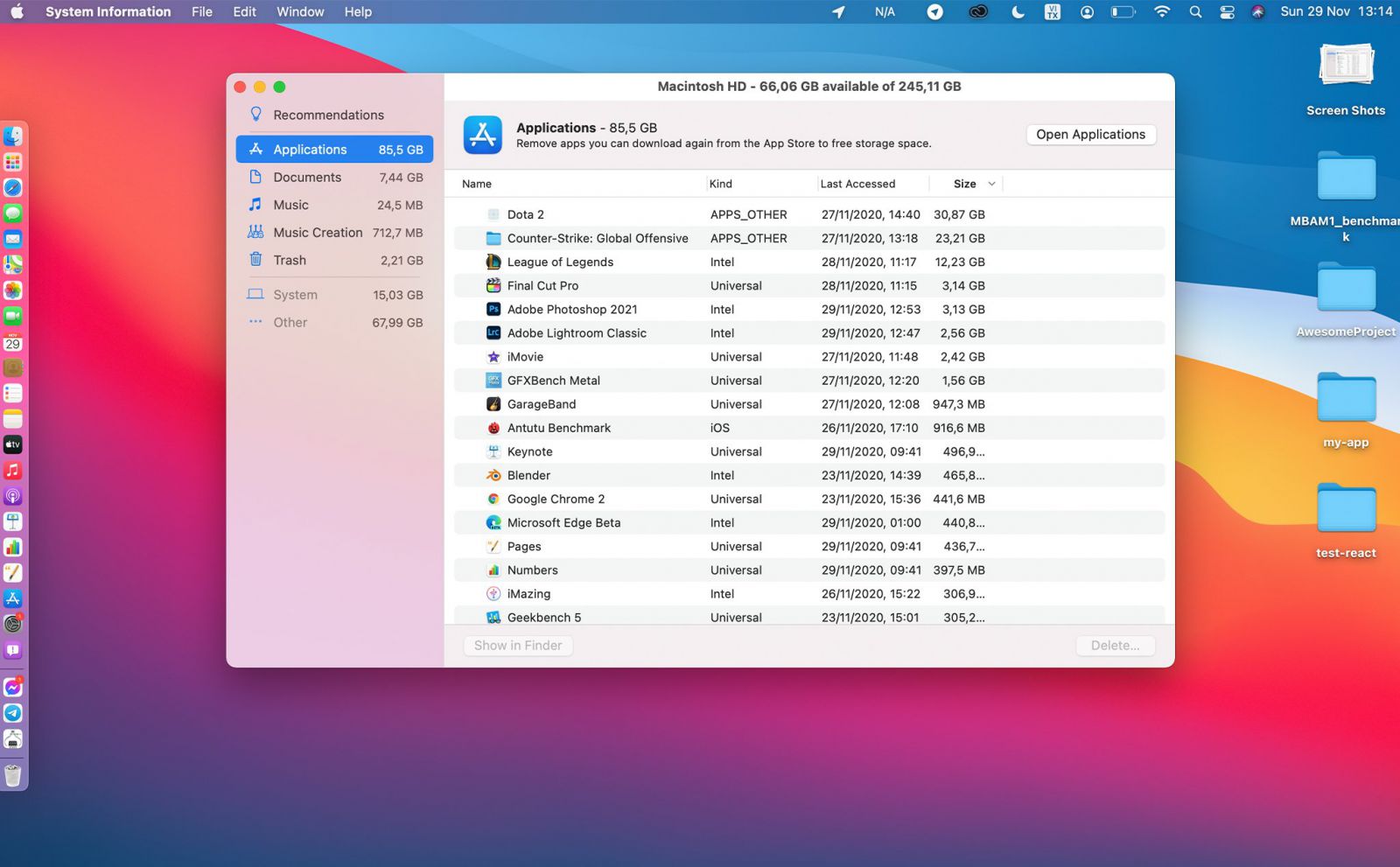The width and height of the screenshot is (1400, 867).
Task: Open the System Information app menu
Action: (x=108, y=11)
